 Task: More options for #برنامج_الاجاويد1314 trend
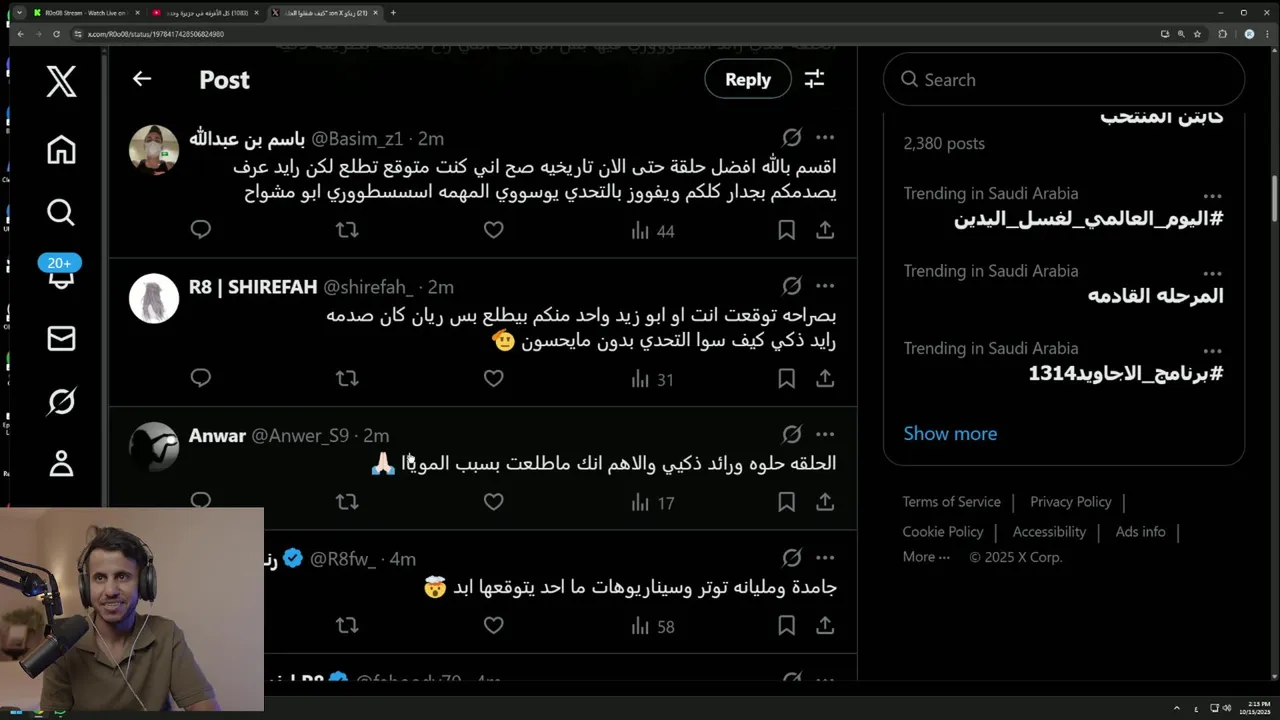(1213, 352)
